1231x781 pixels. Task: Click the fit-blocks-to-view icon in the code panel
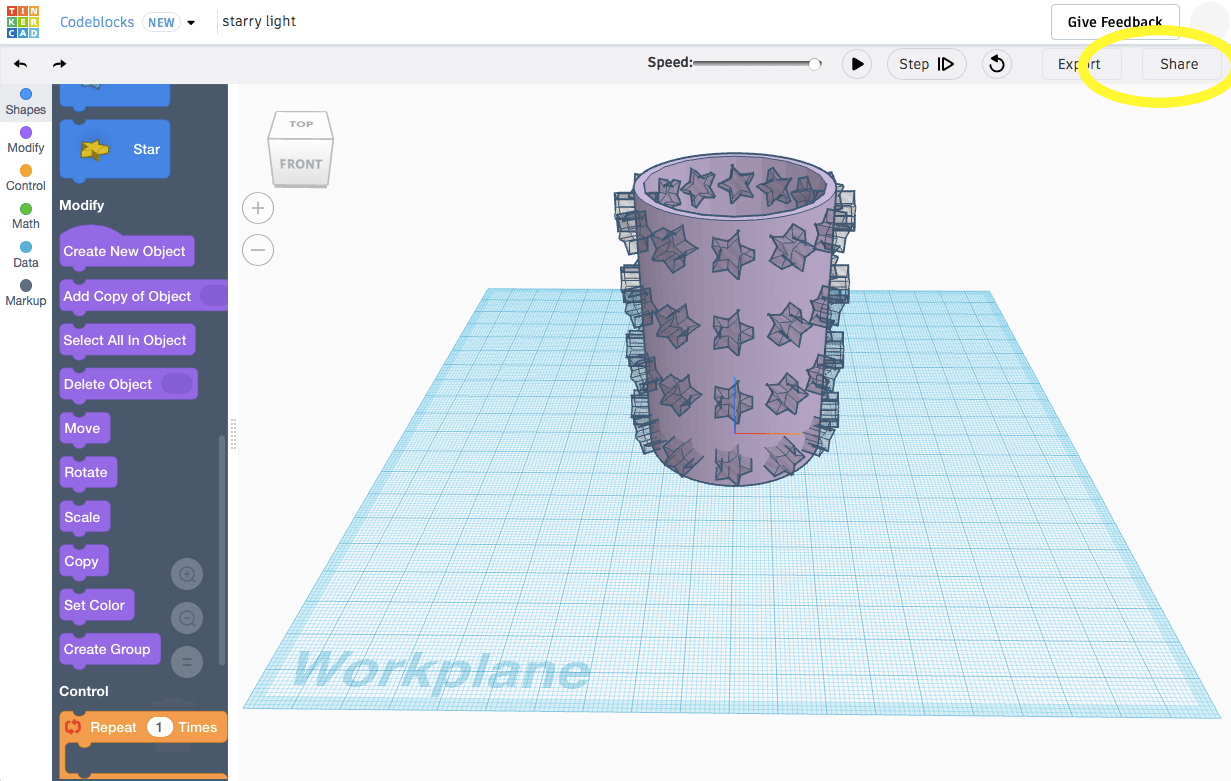(x=186, y=661)
